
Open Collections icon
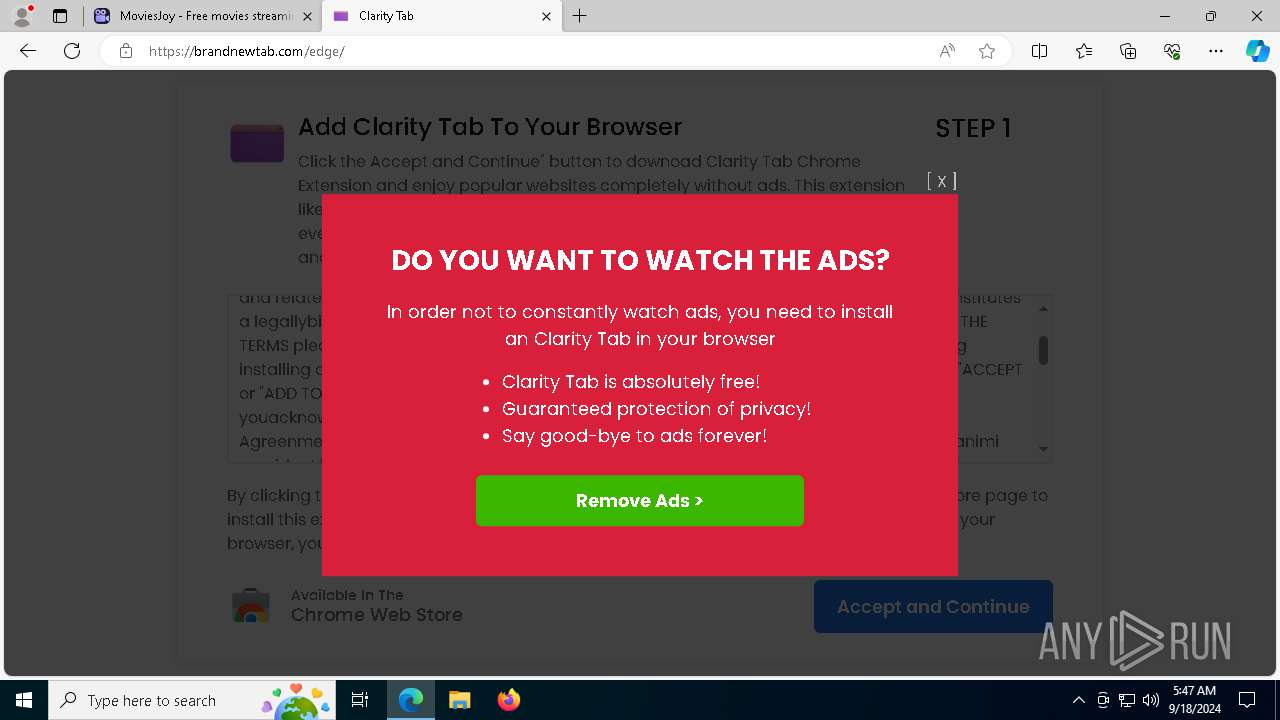(1128, 51)
